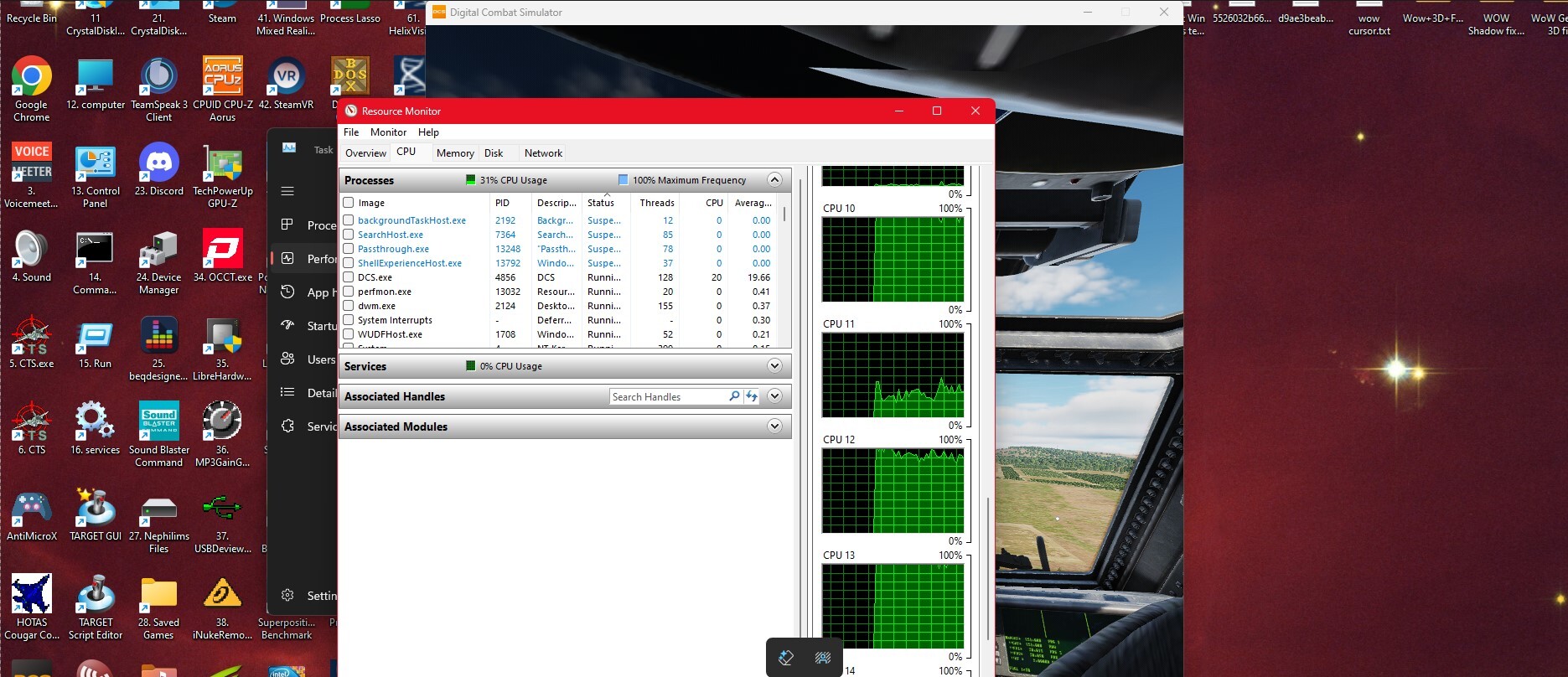
Task: Sort by Average CPU column header
Action: coord(753,203)
